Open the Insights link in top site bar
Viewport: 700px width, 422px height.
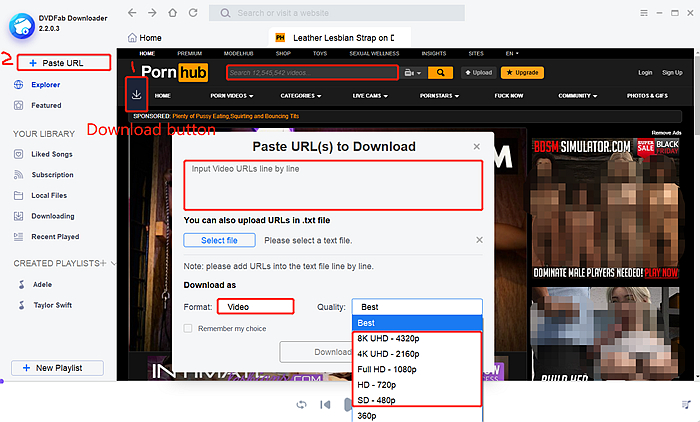coord(433,53)
